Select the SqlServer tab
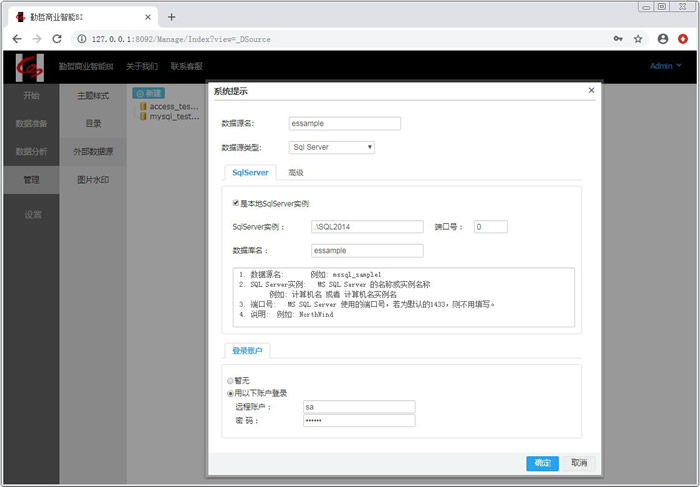This screenshot has height=487, width=700. pos(250,173)
